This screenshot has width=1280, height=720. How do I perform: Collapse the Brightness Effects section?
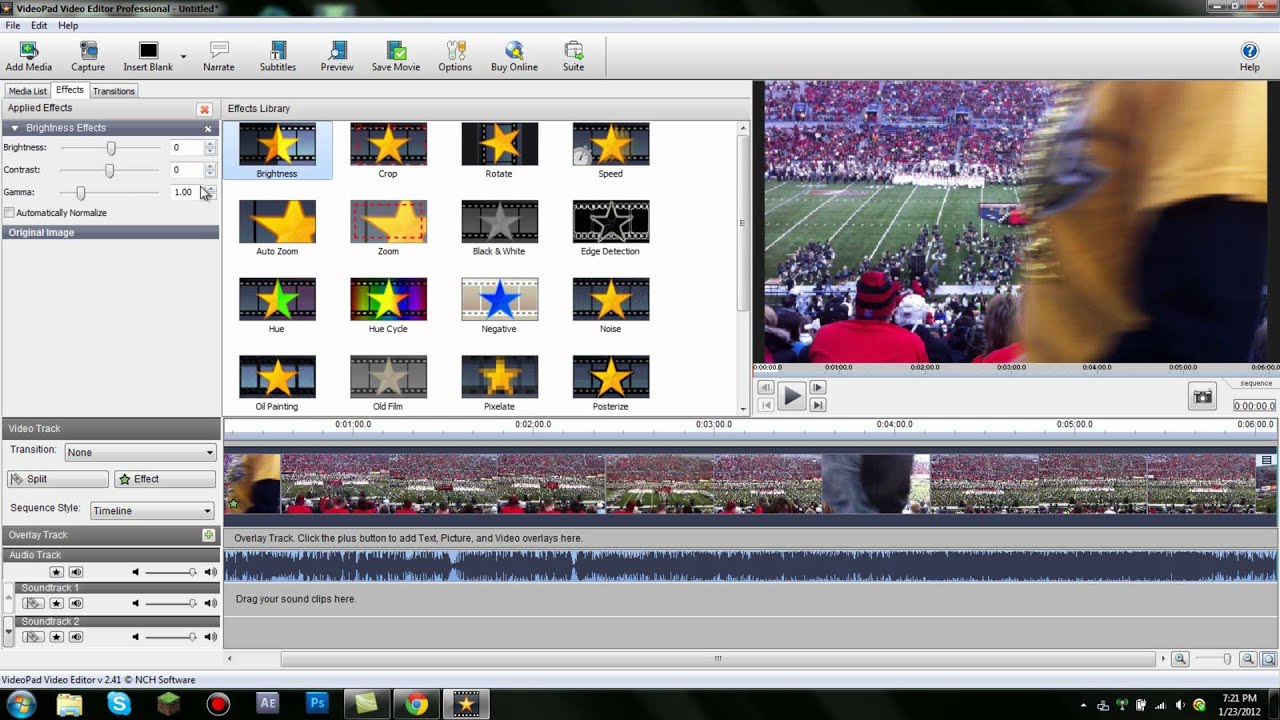tap(15, 128)
